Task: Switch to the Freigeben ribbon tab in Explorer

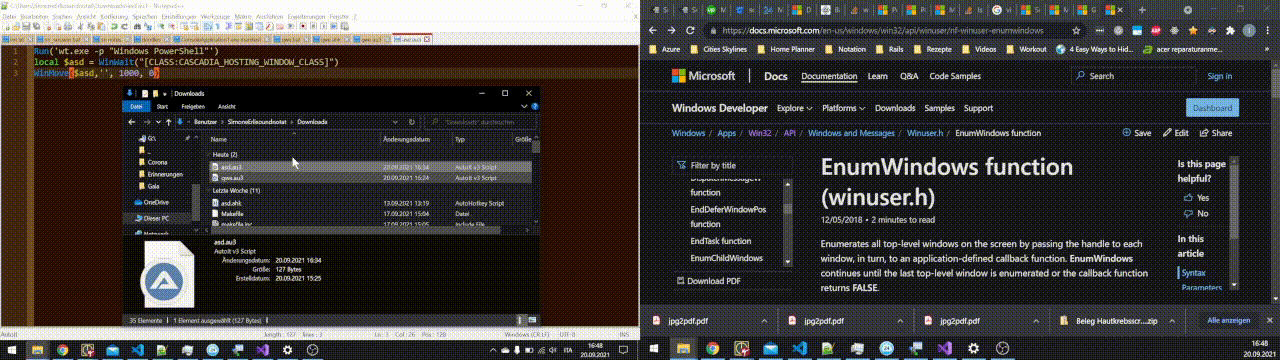Action: (x=193, y=106)
